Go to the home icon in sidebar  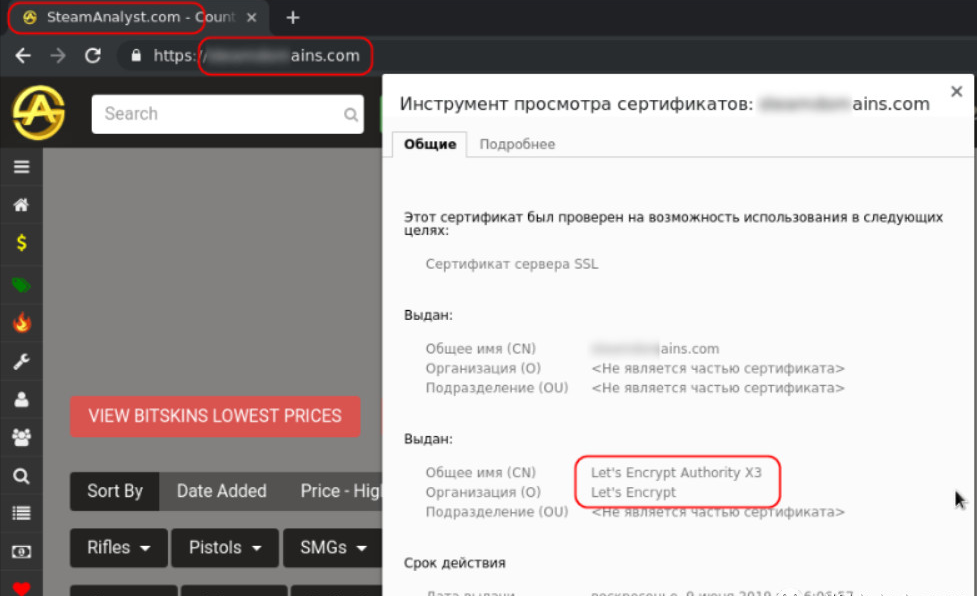pyautogui.click(x=21, y=204)
